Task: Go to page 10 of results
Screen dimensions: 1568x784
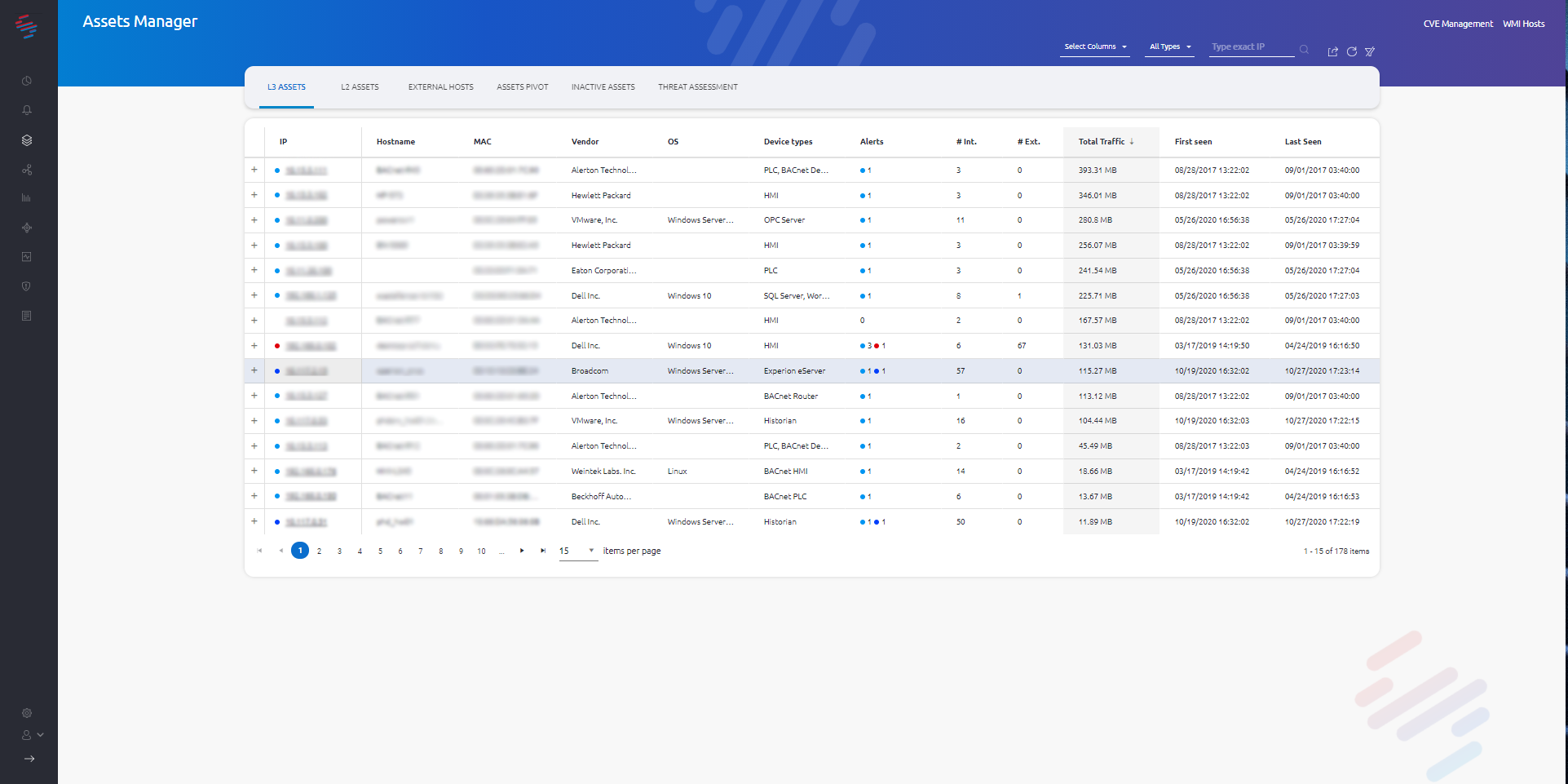Action: coord(481,551)
